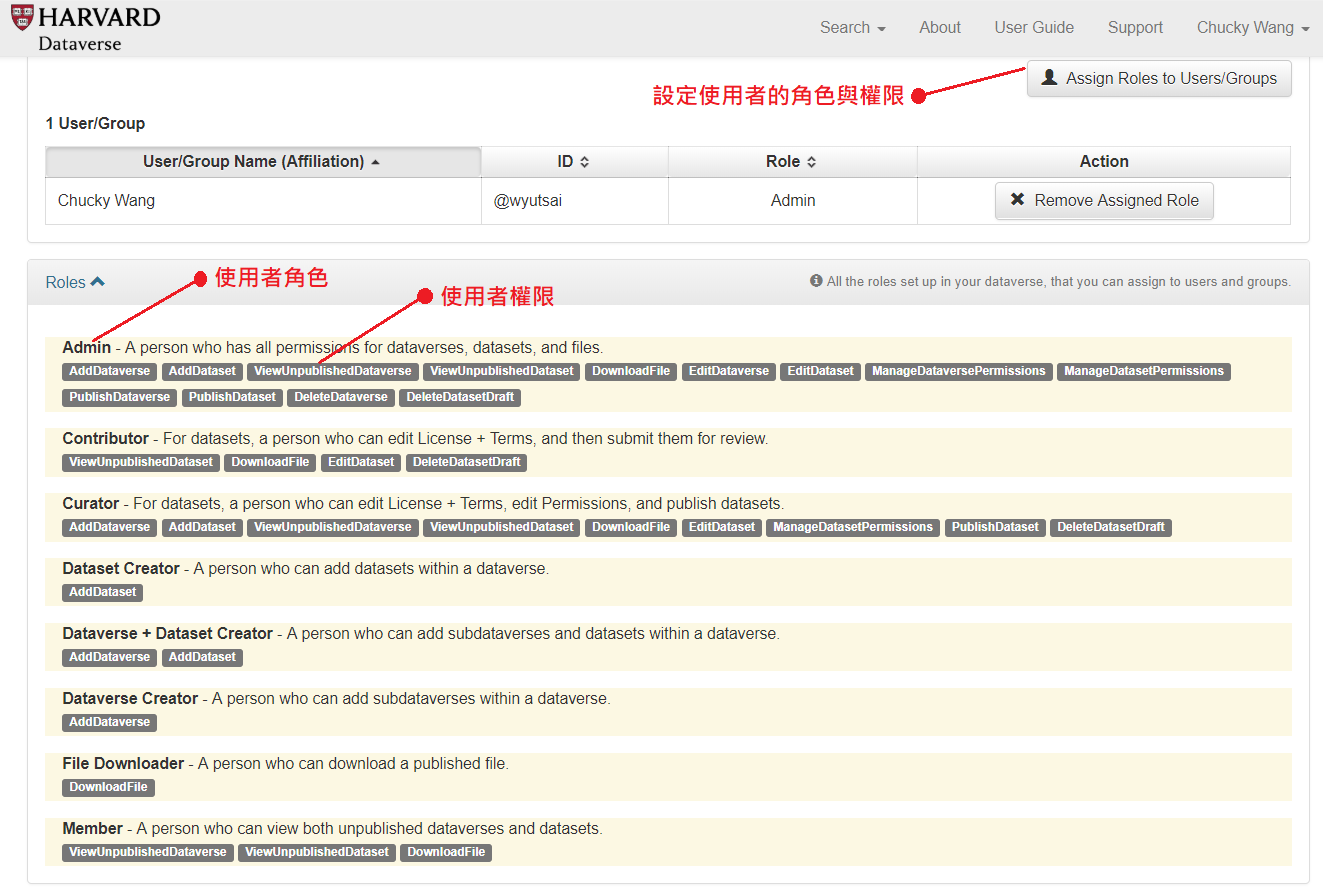Click Curator's PublishDataset permission tag
Screen dimensions: 1323x893
pyautogui.click(x=995, y=527)
